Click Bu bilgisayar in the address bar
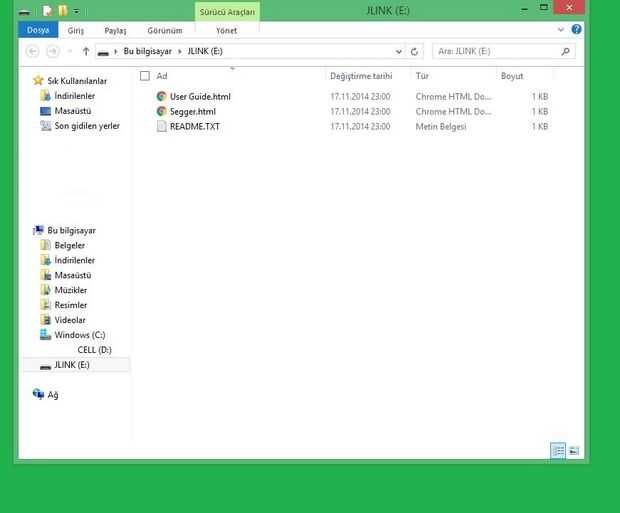 click(147, 51)
